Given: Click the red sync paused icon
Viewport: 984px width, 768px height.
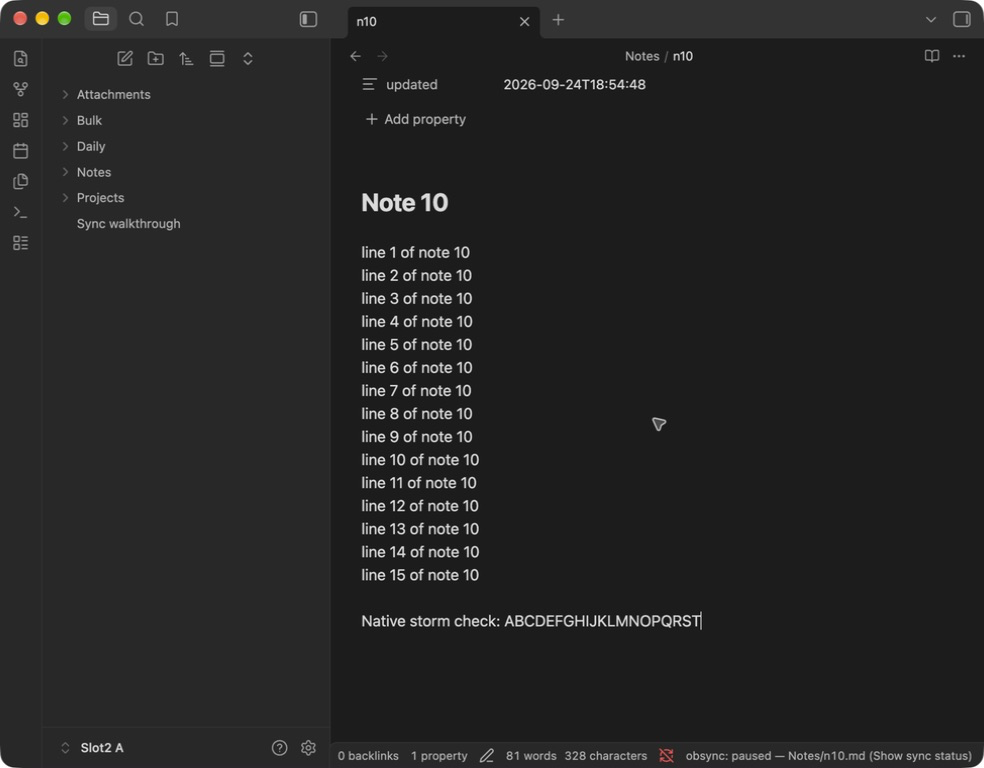Looking at the screenshot, I should 666,756.
